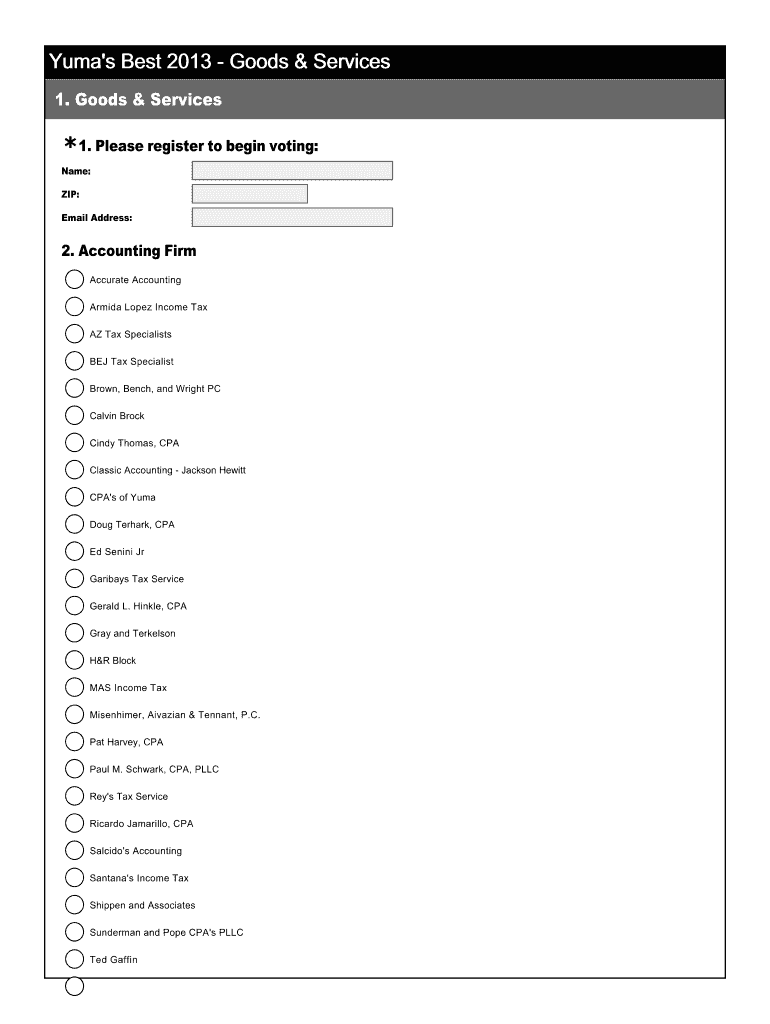The height and width of the screenshot is (1024, 770).
Task: Select the Accurate Accounting radio button
Action: (x=75, y=280)
